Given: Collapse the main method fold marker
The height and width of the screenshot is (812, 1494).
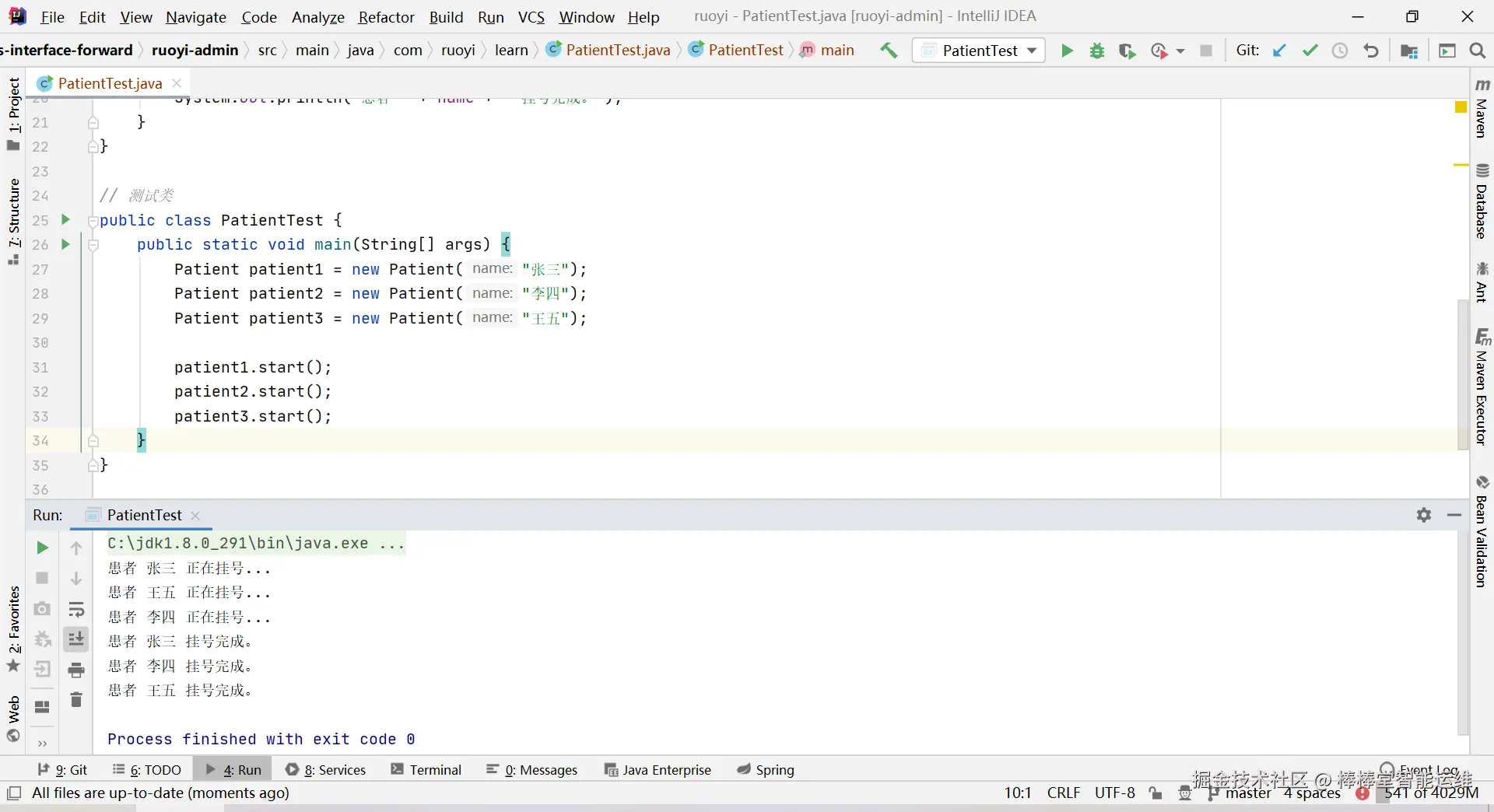Looking at the screenshot, I should click(93, 245).
